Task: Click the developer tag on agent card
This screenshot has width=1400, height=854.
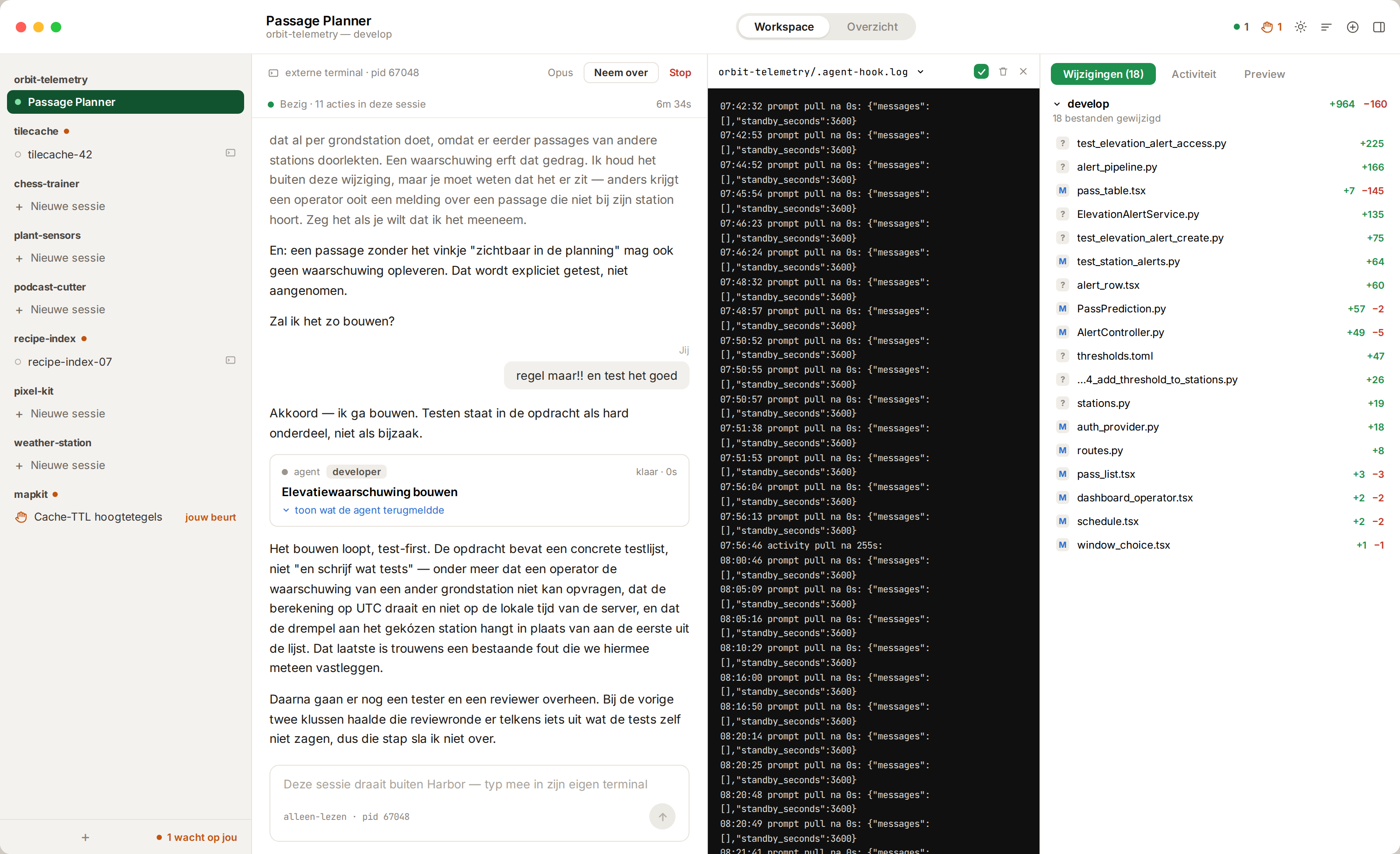Action: (x=356, y=472)
